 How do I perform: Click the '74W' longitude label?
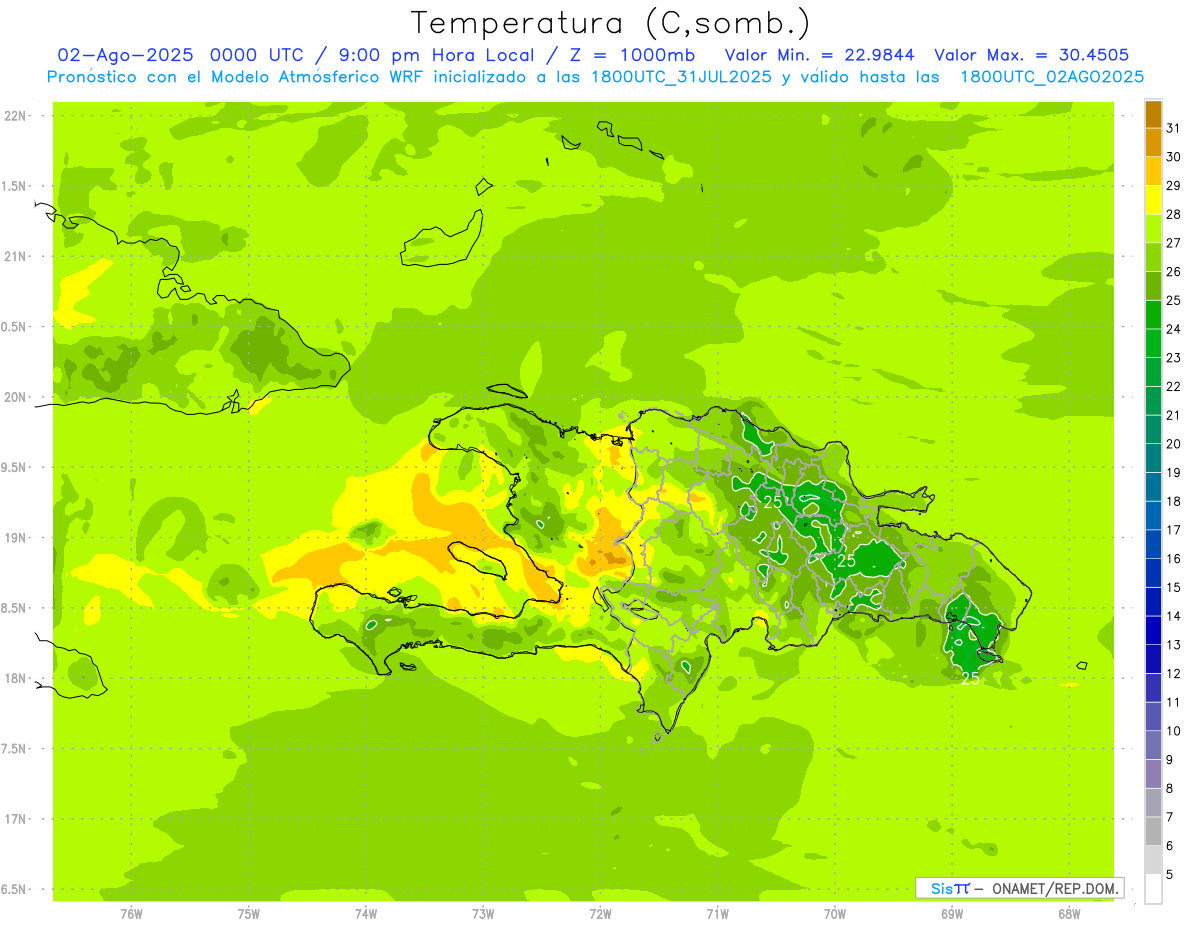click(365, 914)
